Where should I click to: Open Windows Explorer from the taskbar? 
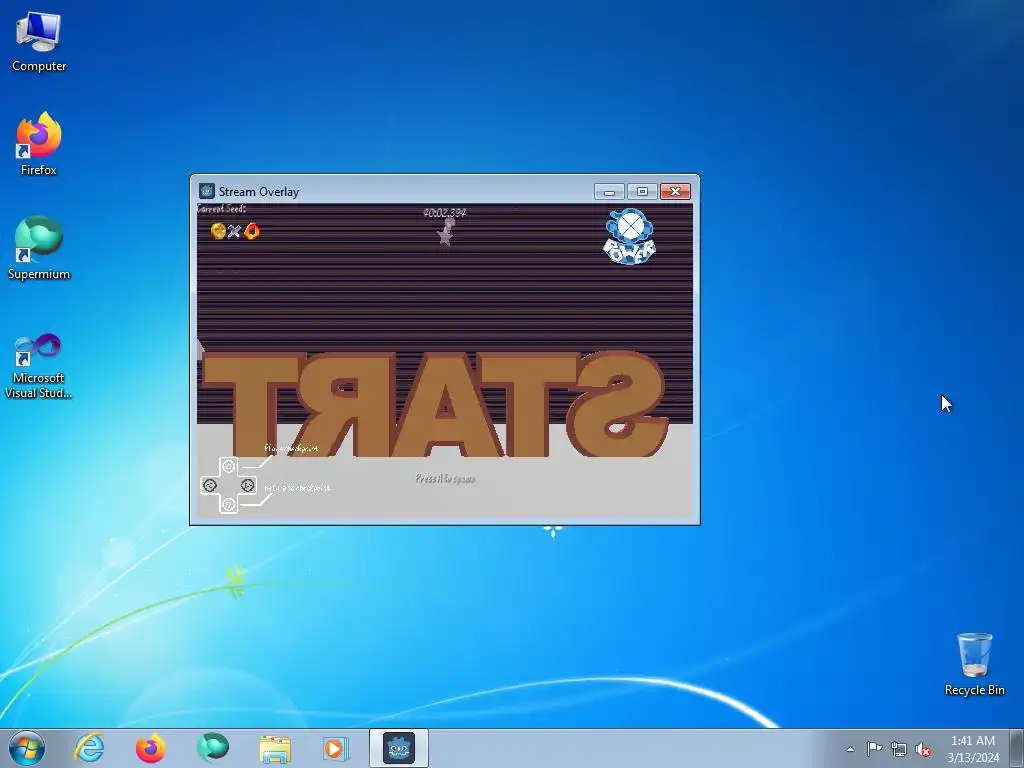coord(275,749)
